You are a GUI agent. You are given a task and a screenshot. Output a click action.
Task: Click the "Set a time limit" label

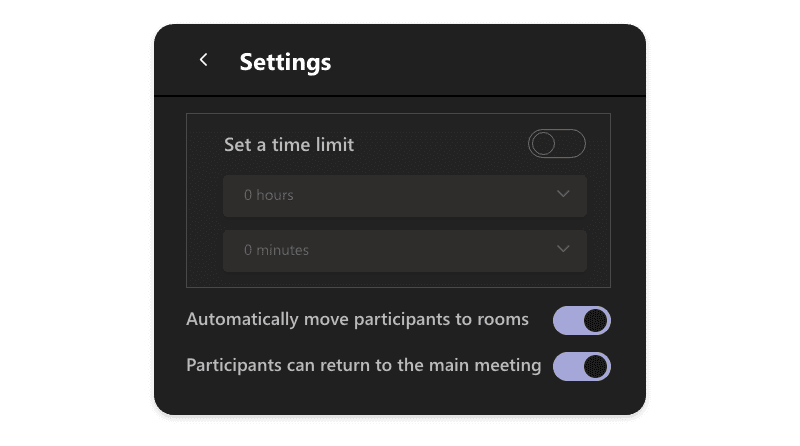coord(289,145)
